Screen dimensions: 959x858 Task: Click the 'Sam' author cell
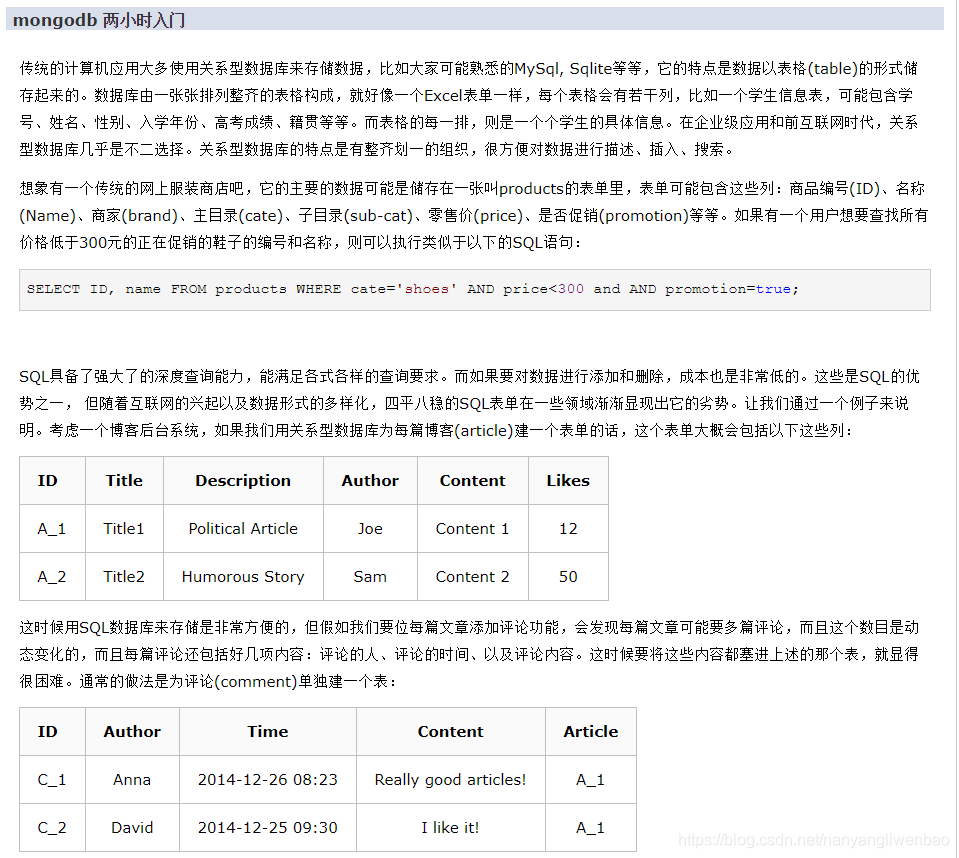370,577
